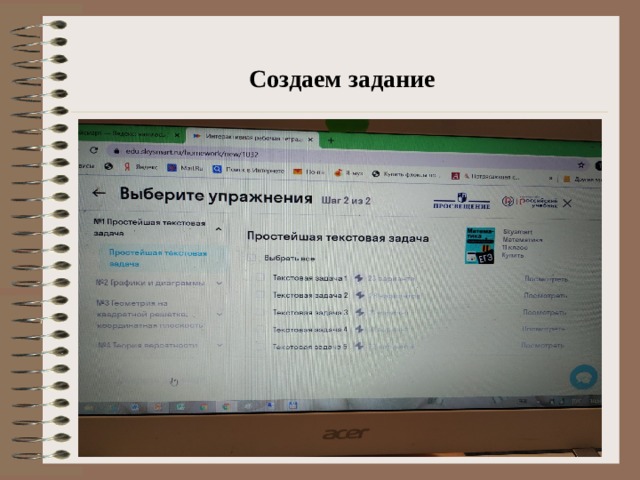Click the Просвещение publisher logo
This screenshot has width=640, height=480.
(462, 202)
